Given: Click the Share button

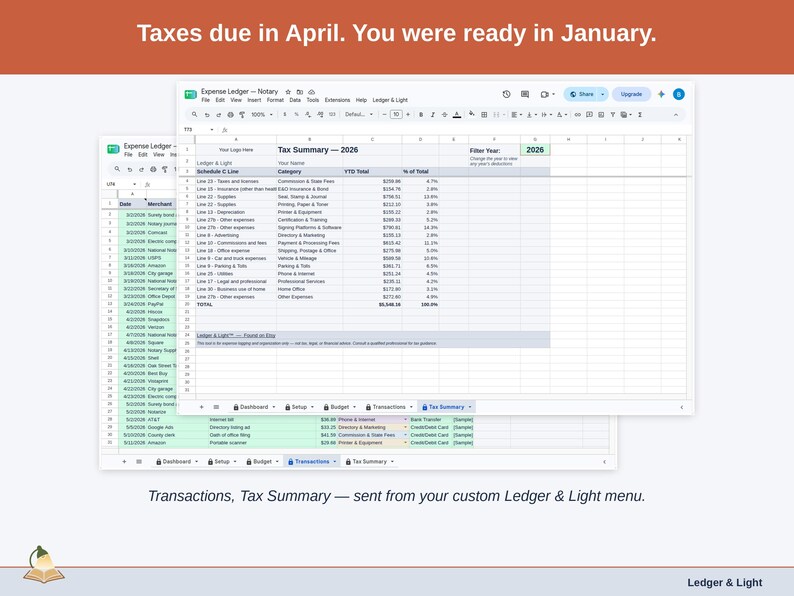Looking at the screenshot, I should click(x=581, y=94).
